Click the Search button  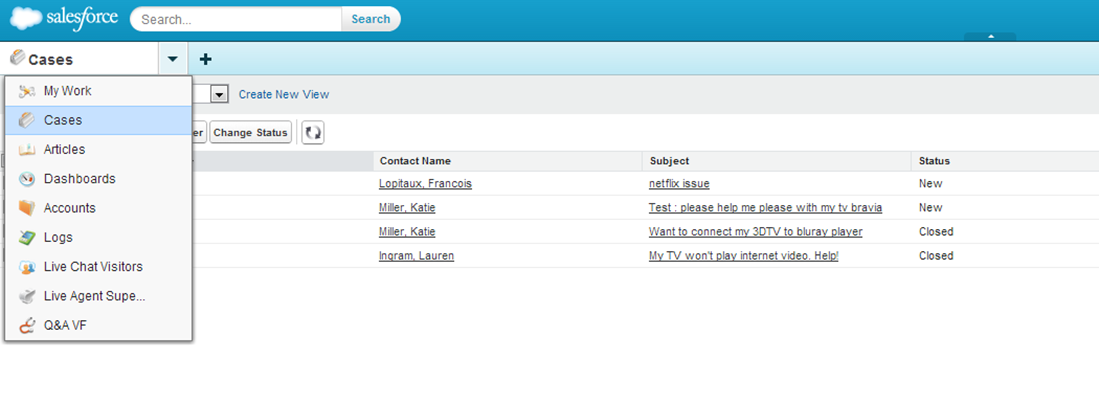[371, 19]
